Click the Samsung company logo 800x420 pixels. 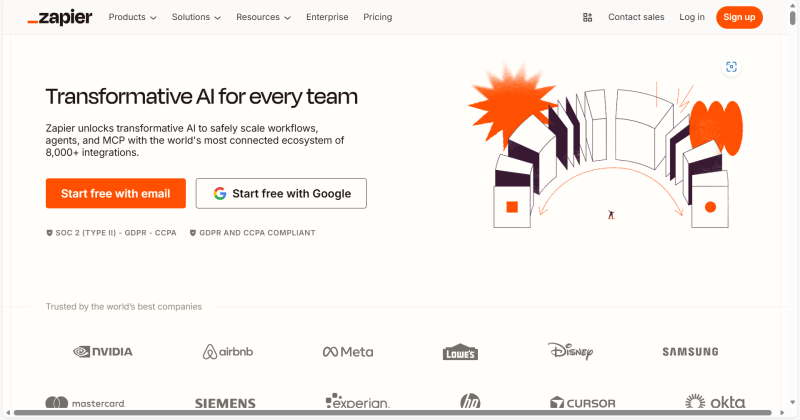[x=690, y=351]
